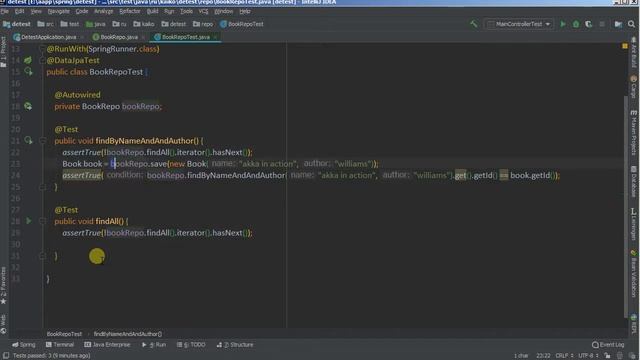Click the 'src' folder in navigation bar

point(46,24)
